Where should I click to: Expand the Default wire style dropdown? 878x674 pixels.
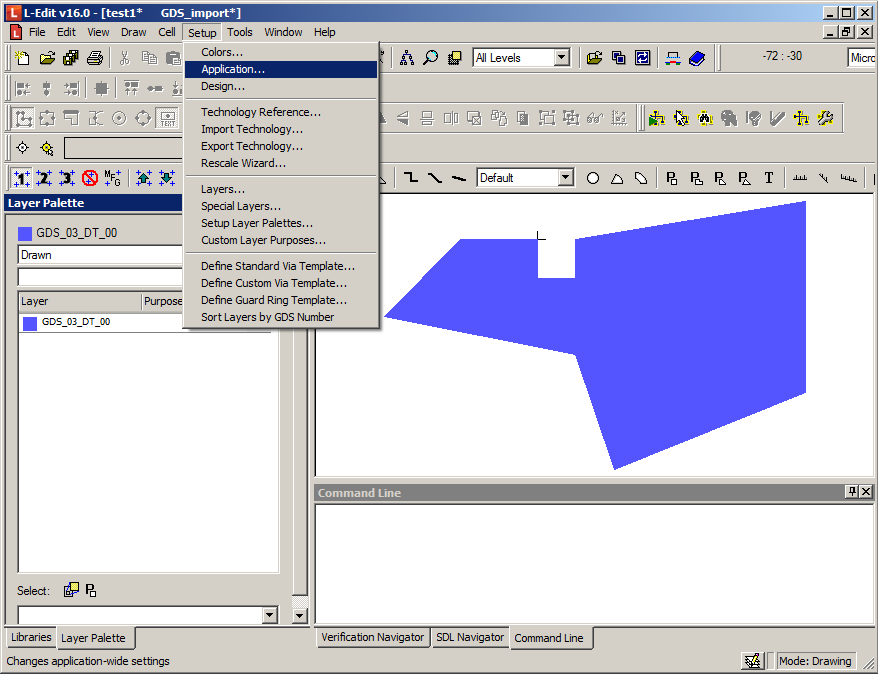565,178
